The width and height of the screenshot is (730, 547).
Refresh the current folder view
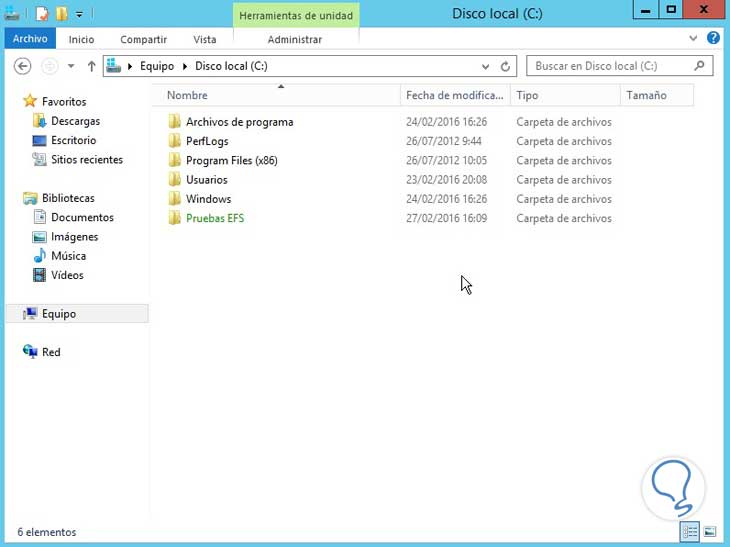click(505, 67)
